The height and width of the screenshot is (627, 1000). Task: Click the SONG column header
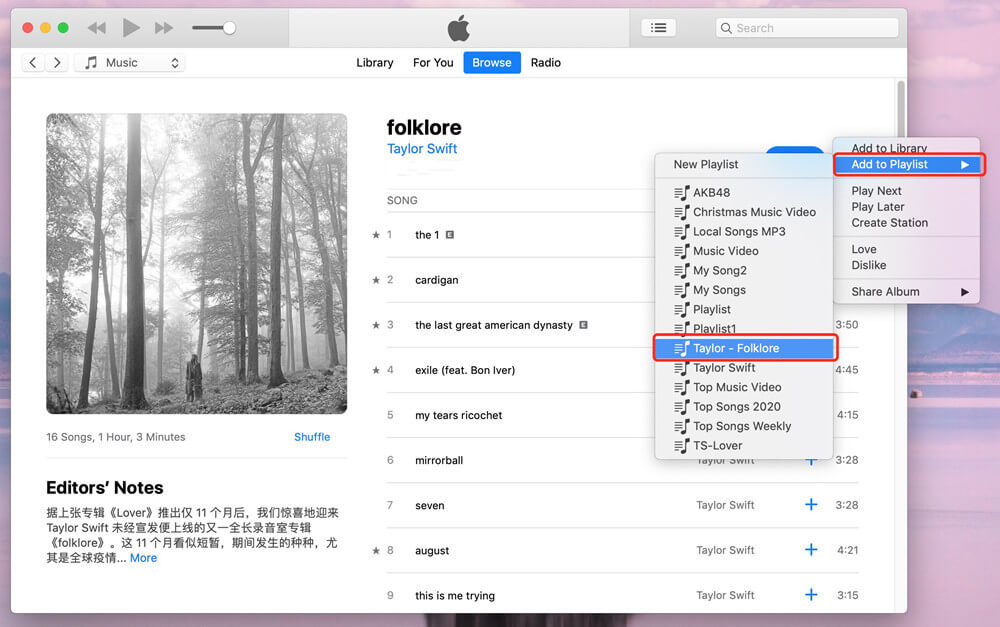click(x=402, y=200)
